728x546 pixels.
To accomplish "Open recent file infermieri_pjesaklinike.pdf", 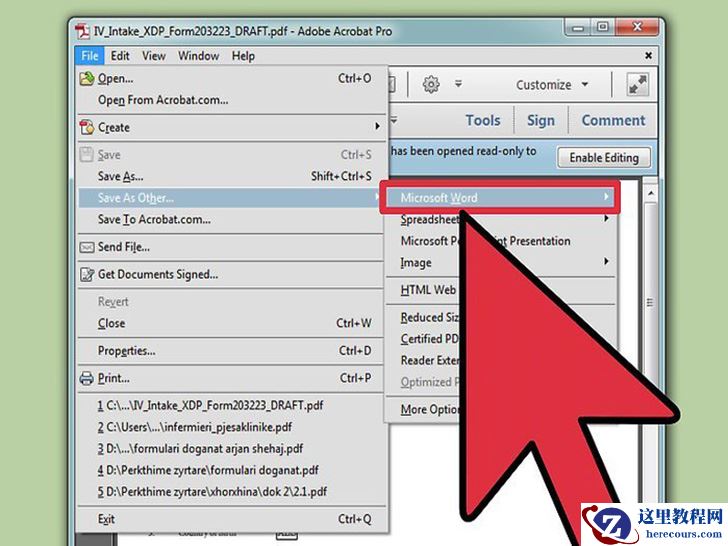I will click(232, 427).
